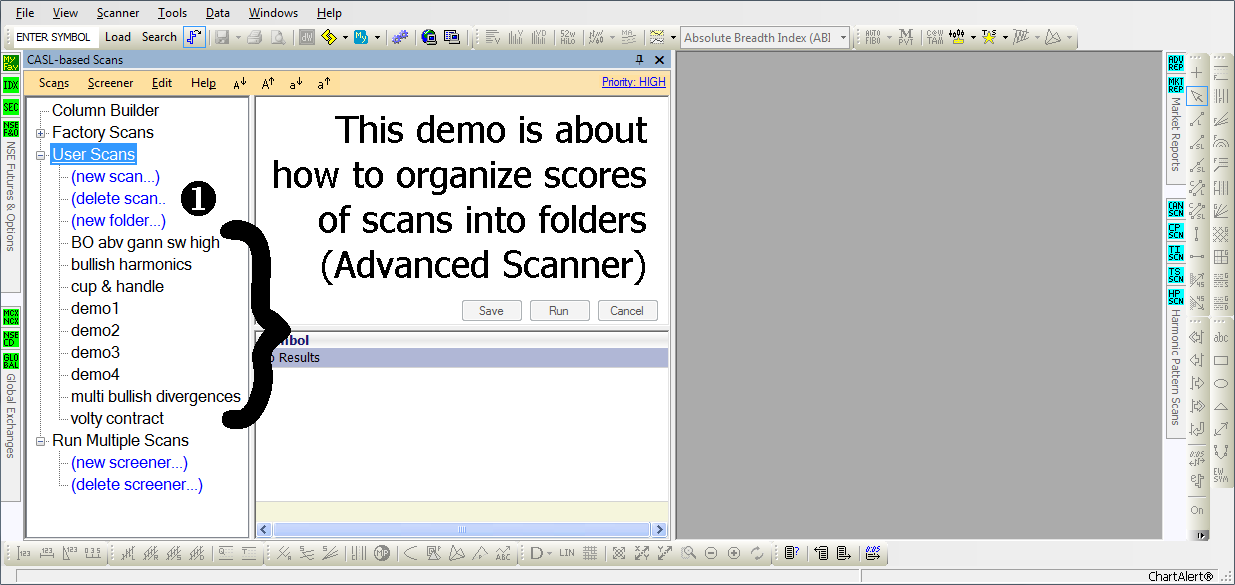Expand the drawing toolbar overflow arrow
Image resolution: width=1235 pixels, height=585 pixels.
(1201, 536)
